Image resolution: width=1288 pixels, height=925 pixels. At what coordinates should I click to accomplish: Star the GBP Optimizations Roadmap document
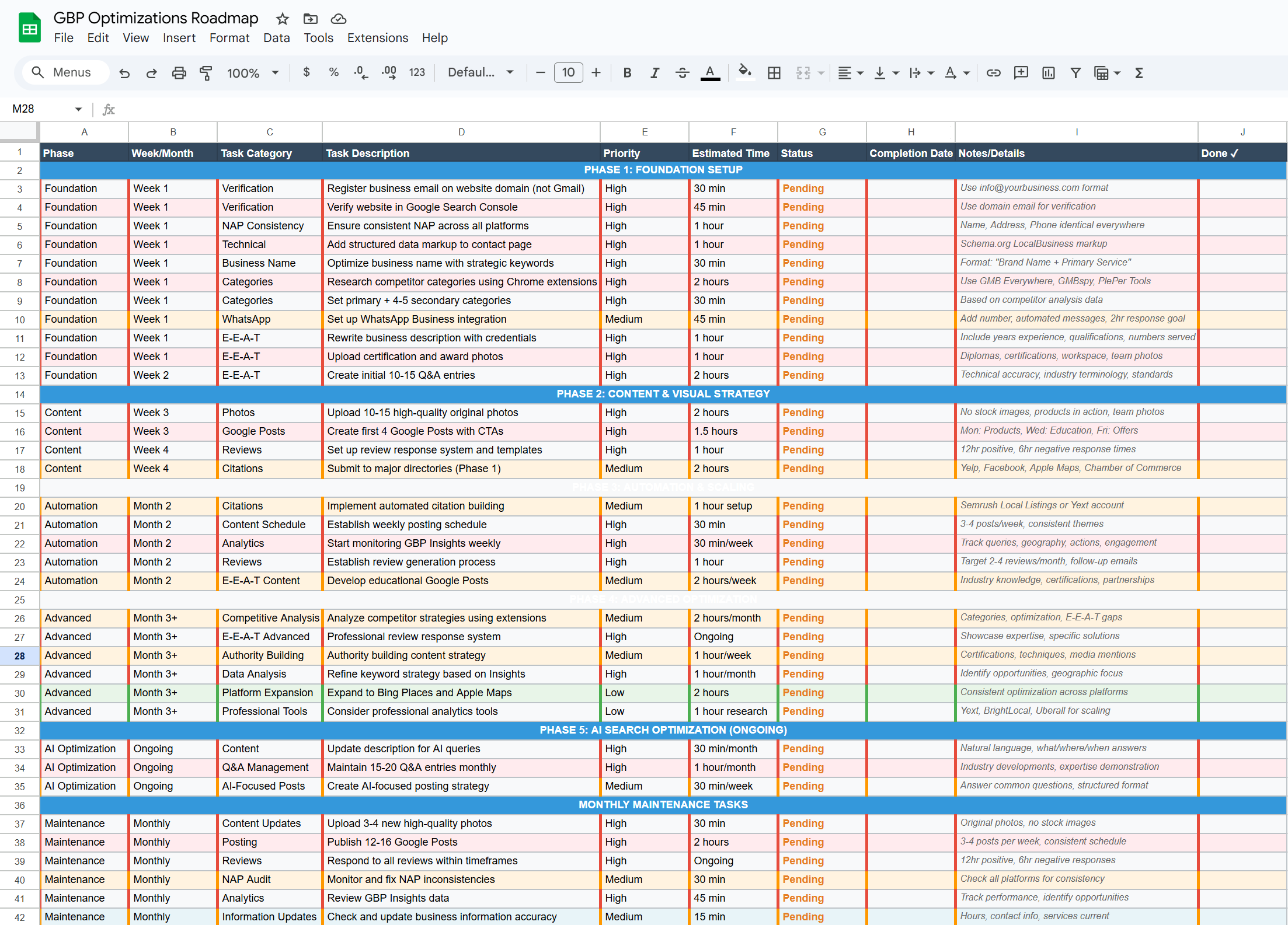point(283,19)
